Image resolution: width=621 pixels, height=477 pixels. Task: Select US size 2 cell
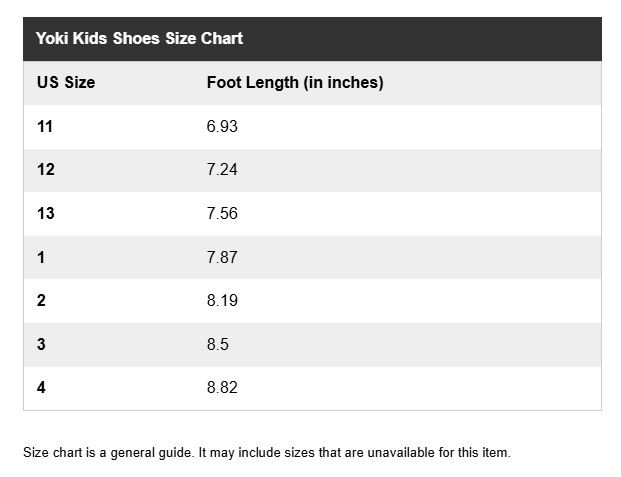click(41, 300)
